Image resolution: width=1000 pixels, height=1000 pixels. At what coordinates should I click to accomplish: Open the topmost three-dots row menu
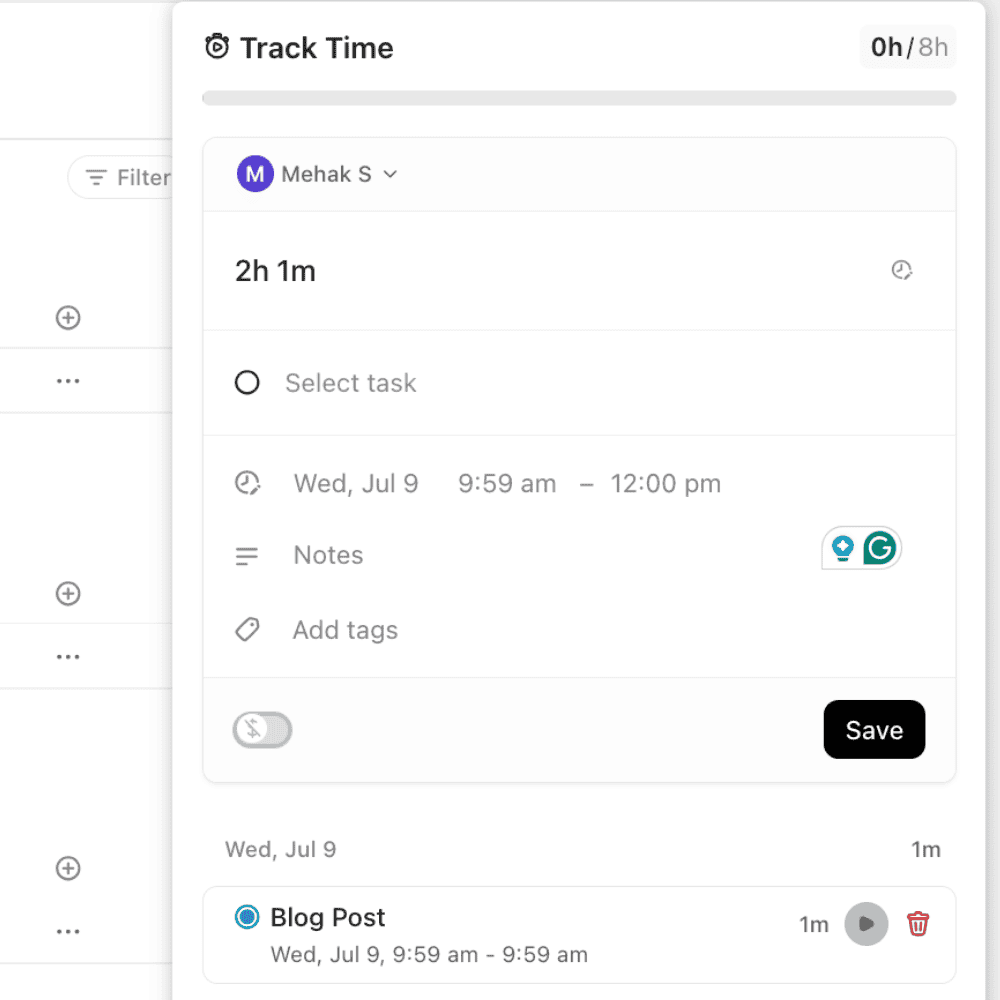(68, 381)
